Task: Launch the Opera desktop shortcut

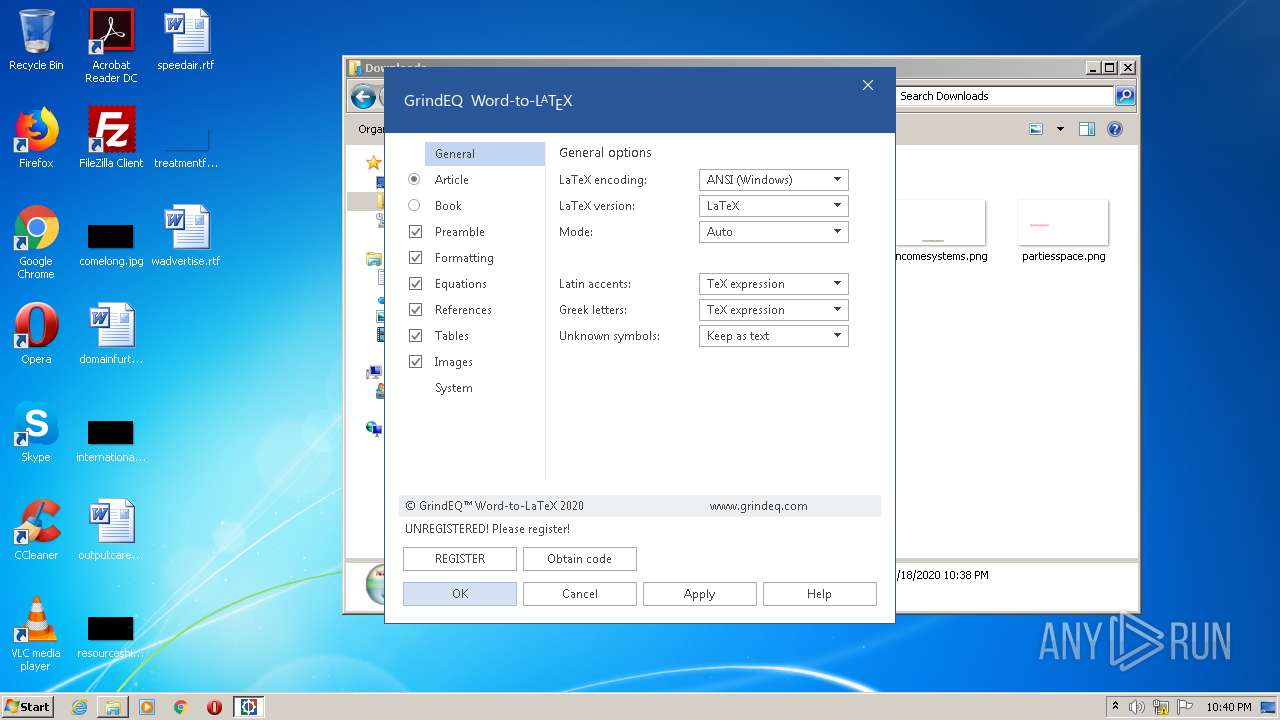Action: (36, 334)
